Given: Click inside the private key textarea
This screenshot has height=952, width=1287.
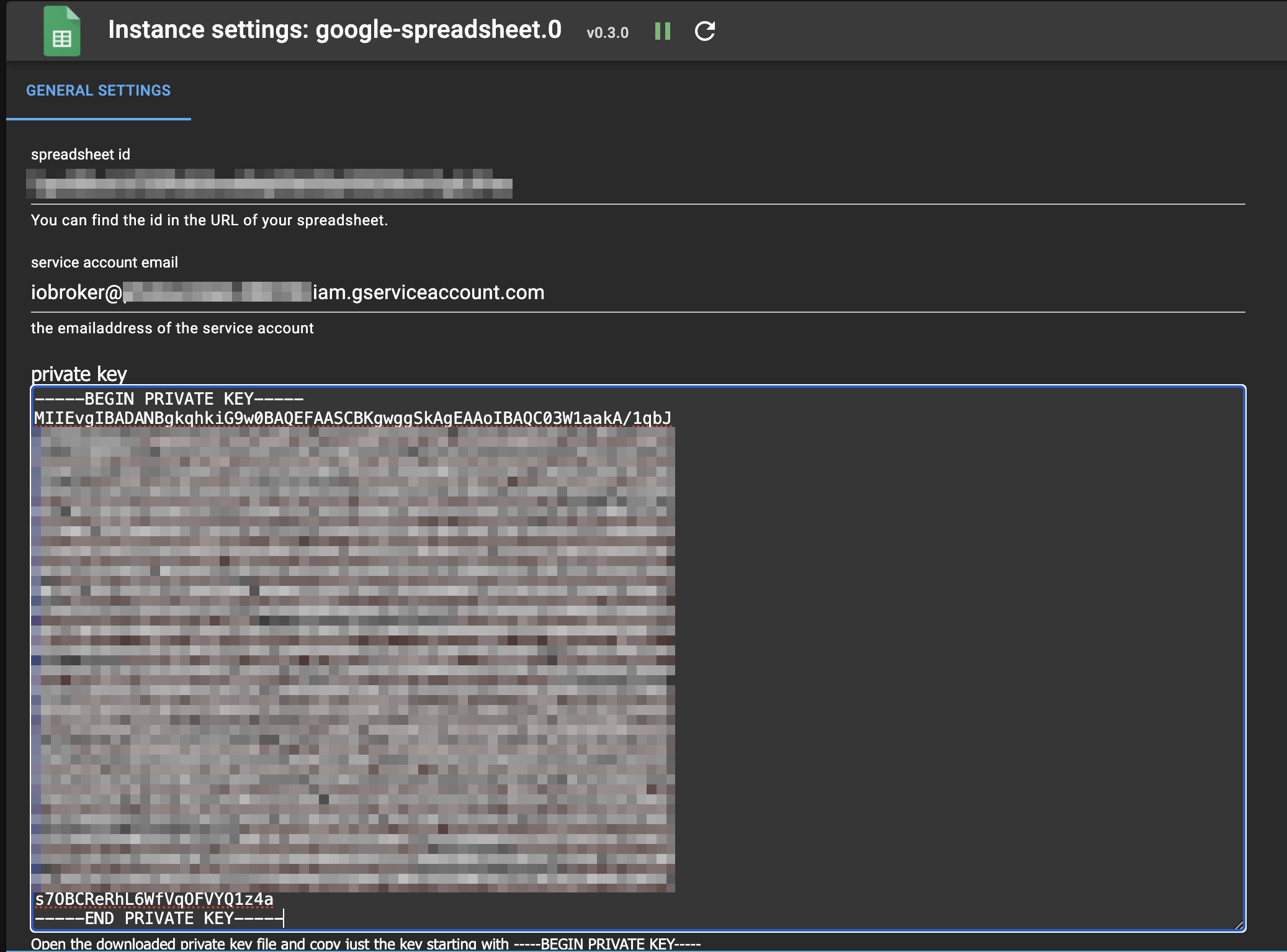Looking at the screenshot, I should point(638,658).
